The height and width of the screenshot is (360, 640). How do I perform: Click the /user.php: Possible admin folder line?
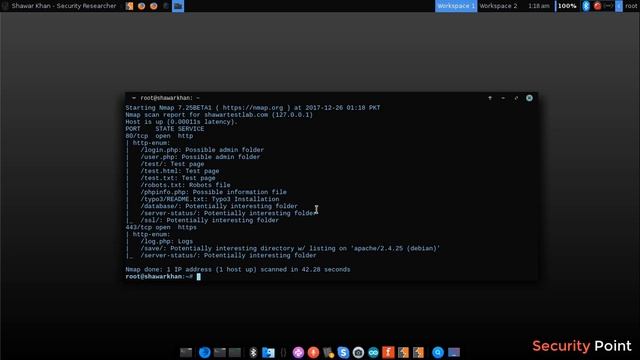tap(200, 157)
